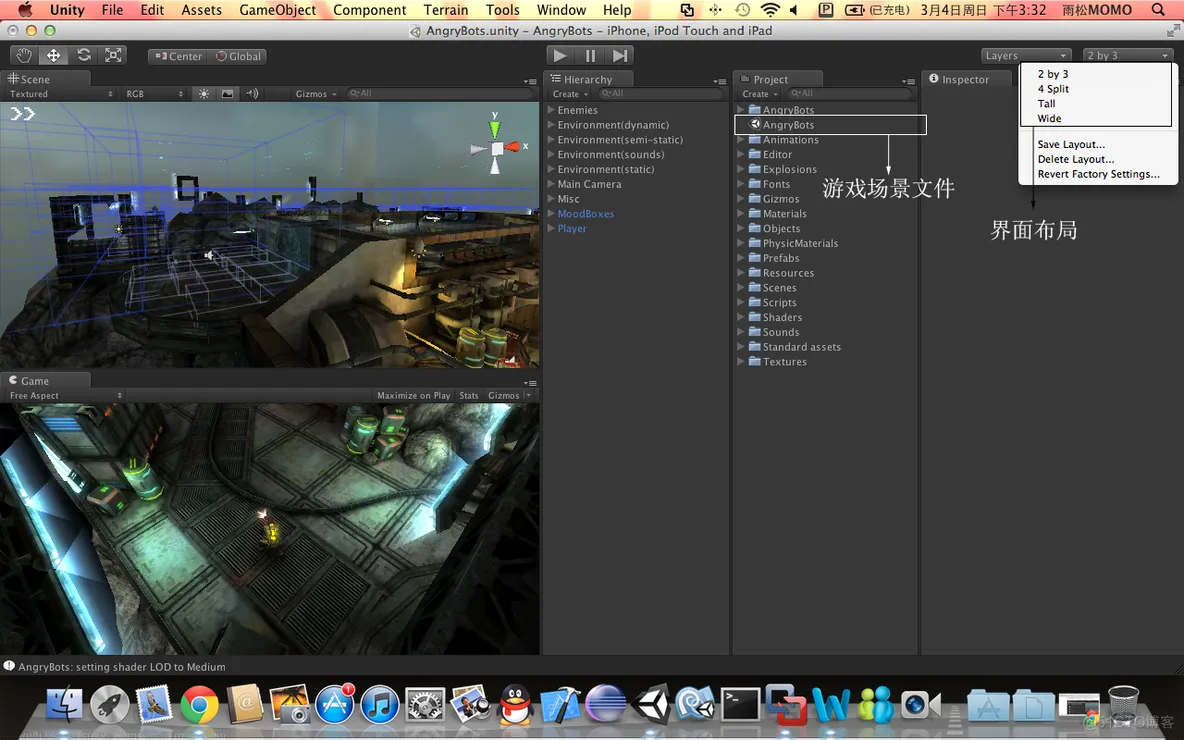Select the Prefabs folder
The height and width of the screenshot is (740, 1184).
[x=781, y=258]
